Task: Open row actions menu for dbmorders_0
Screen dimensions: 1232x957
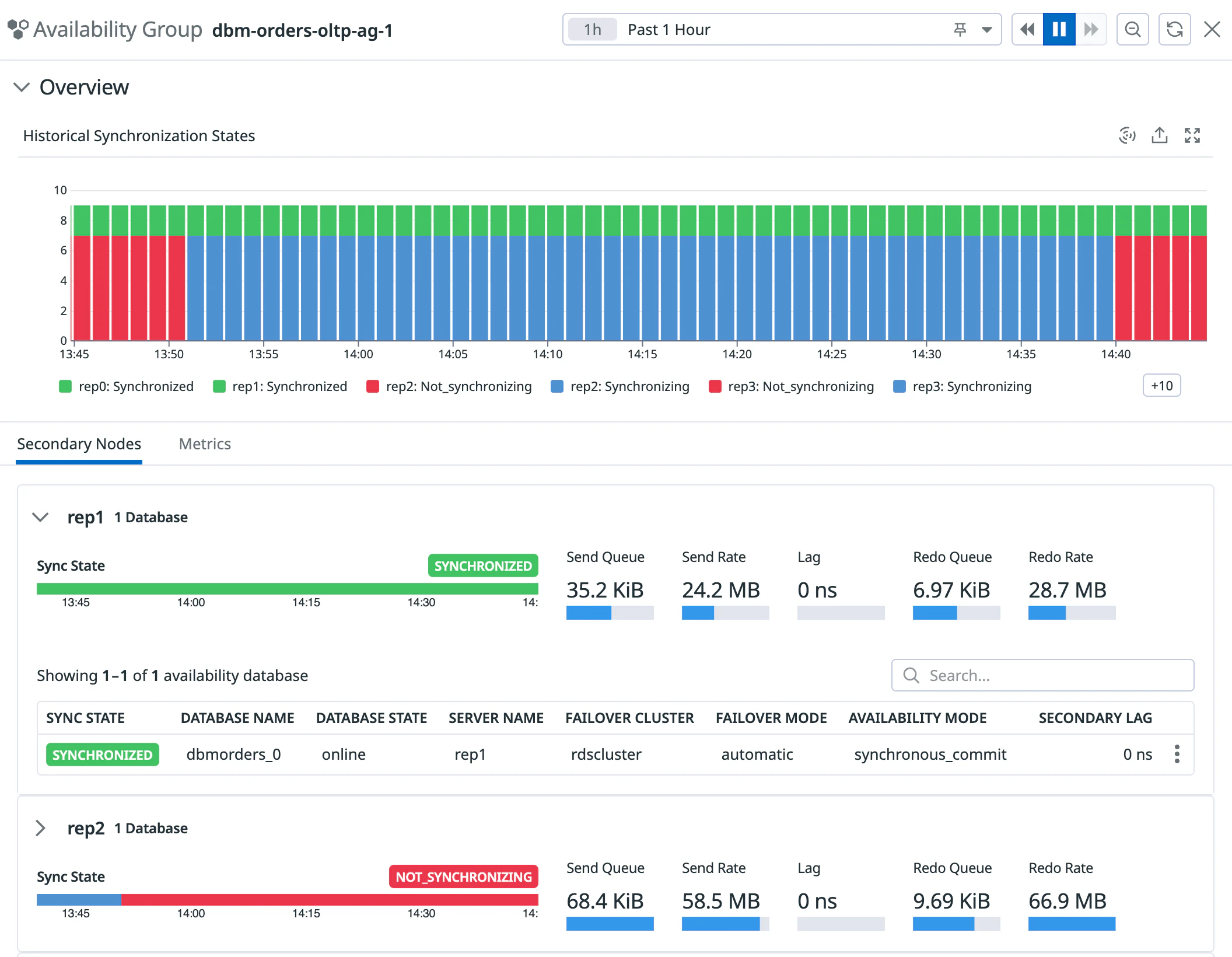Action: point(1177,754)
